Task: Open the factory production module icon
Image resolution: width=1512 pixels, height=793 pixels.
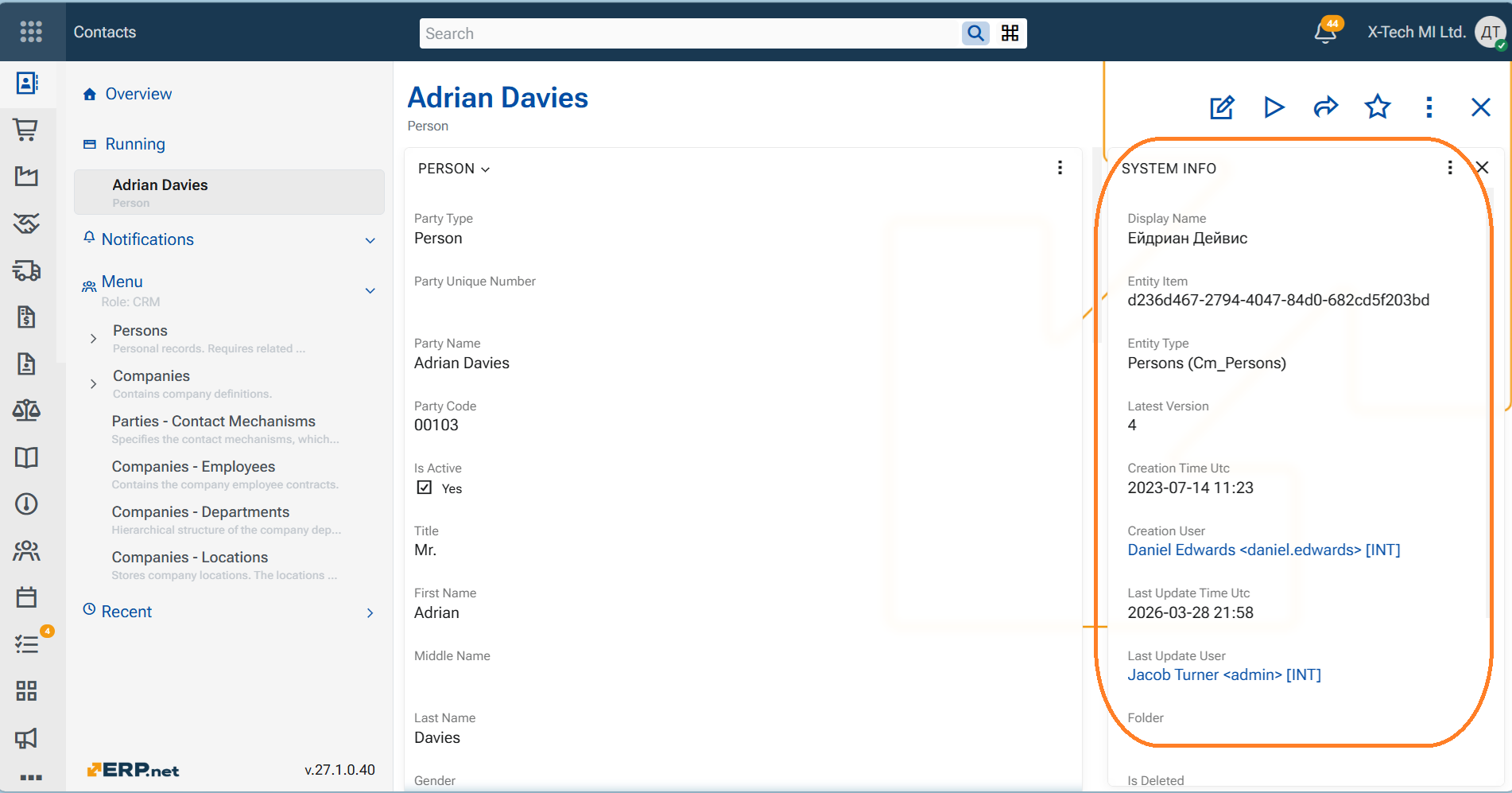Action: [27, 176]
